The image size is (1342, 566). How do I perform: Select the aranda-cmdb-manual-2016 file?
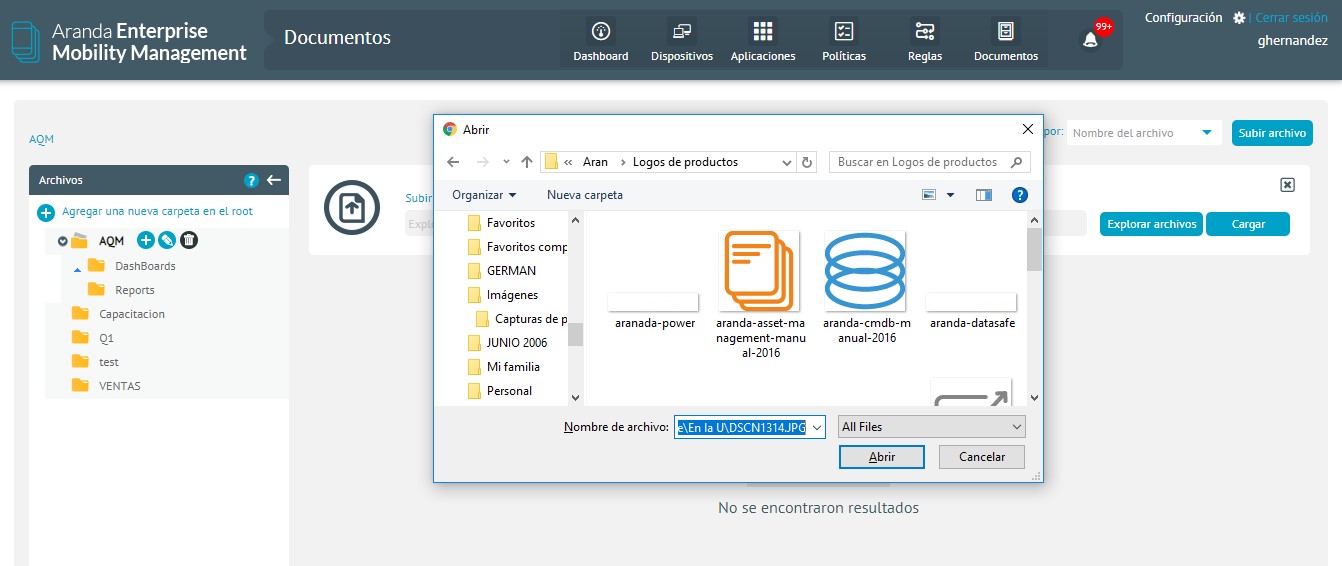coord(866,288)
